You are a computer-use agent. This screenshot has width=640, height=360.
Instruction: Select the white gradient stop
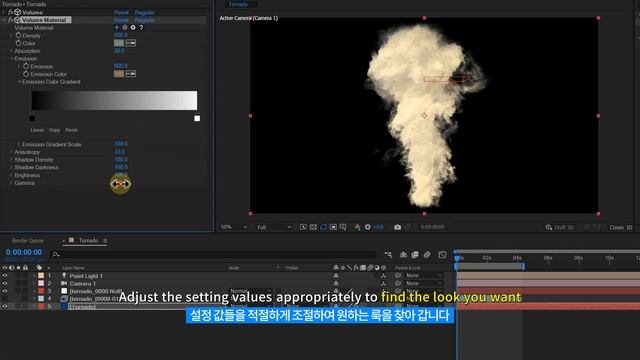point(197,118)
